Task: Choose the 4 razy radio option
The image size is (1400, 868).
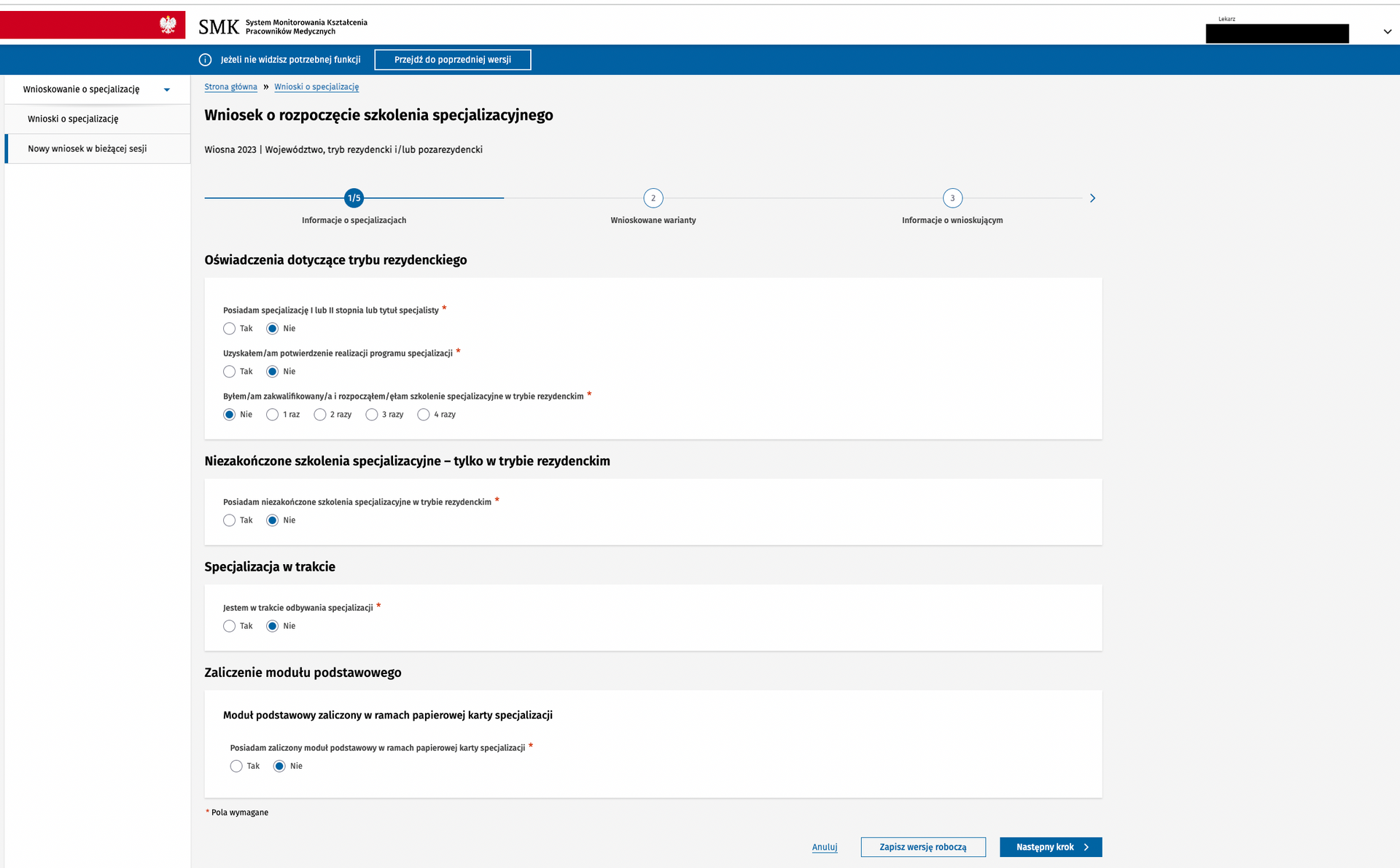Action: [424, 415]
